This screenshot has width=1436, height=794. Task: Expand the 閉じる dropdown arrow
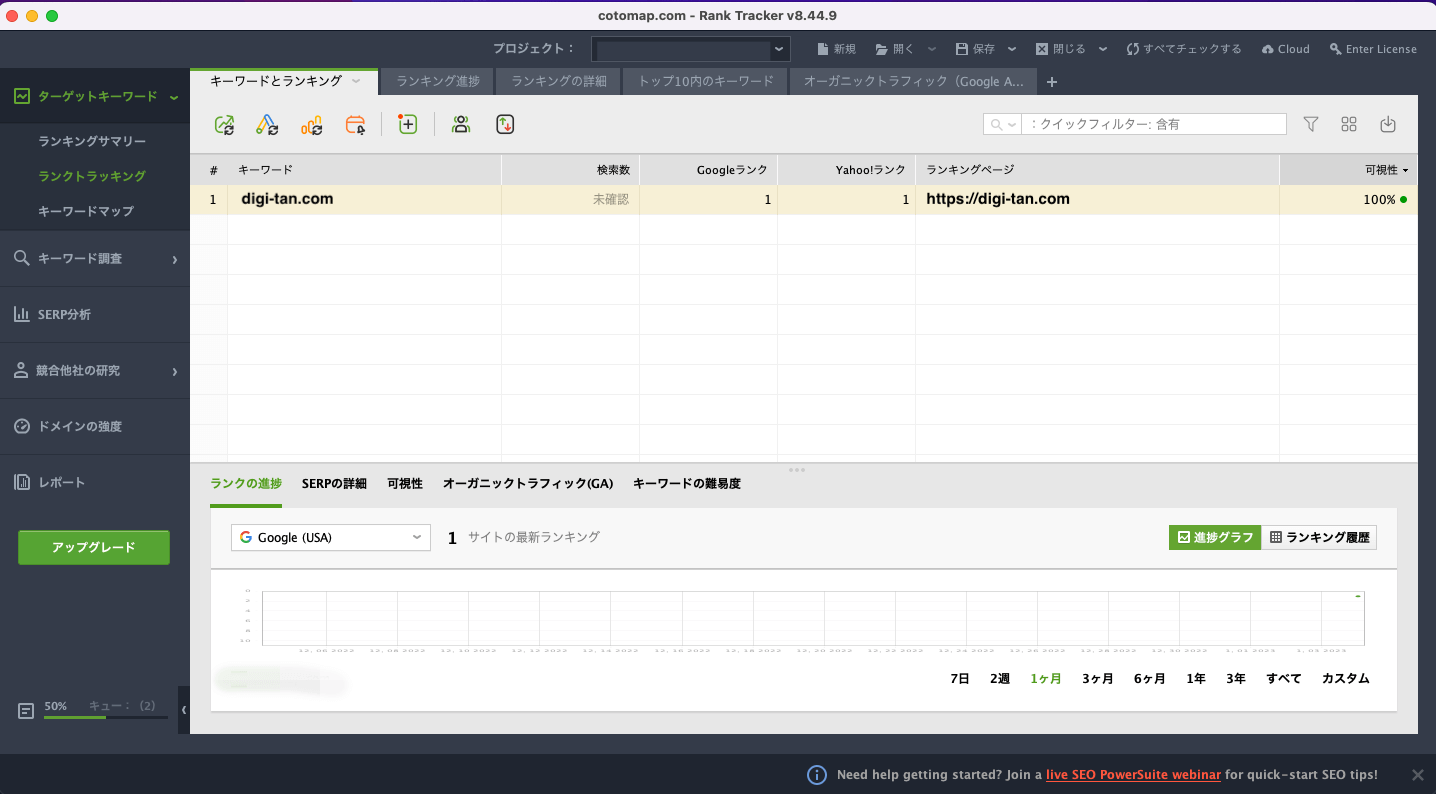coord(1103,49)
